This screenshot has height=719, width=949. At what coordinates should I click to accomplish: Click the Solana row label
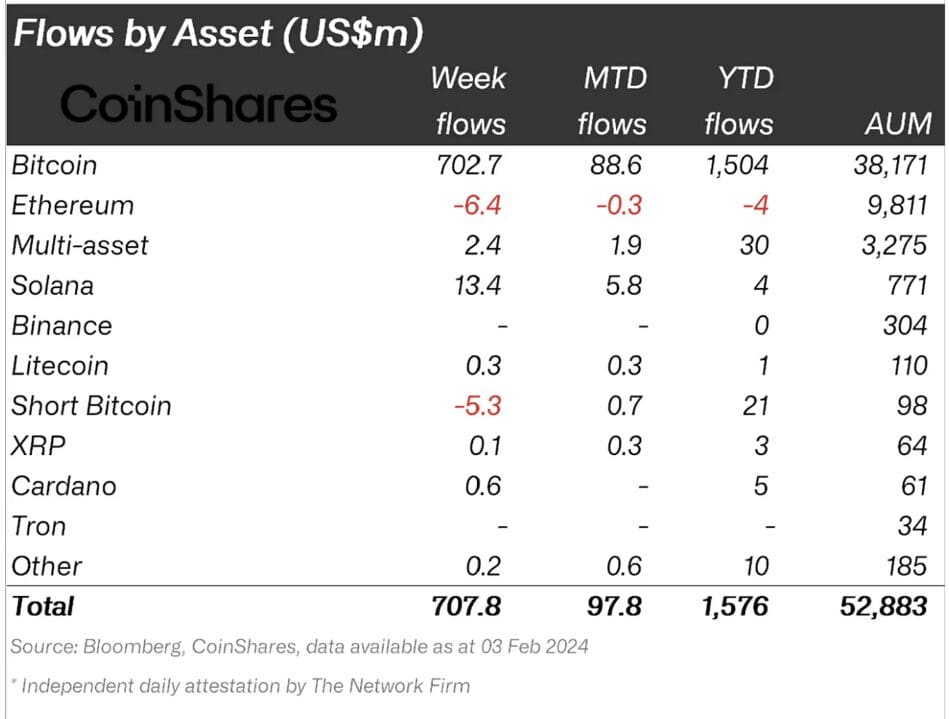tap(52, 285)
